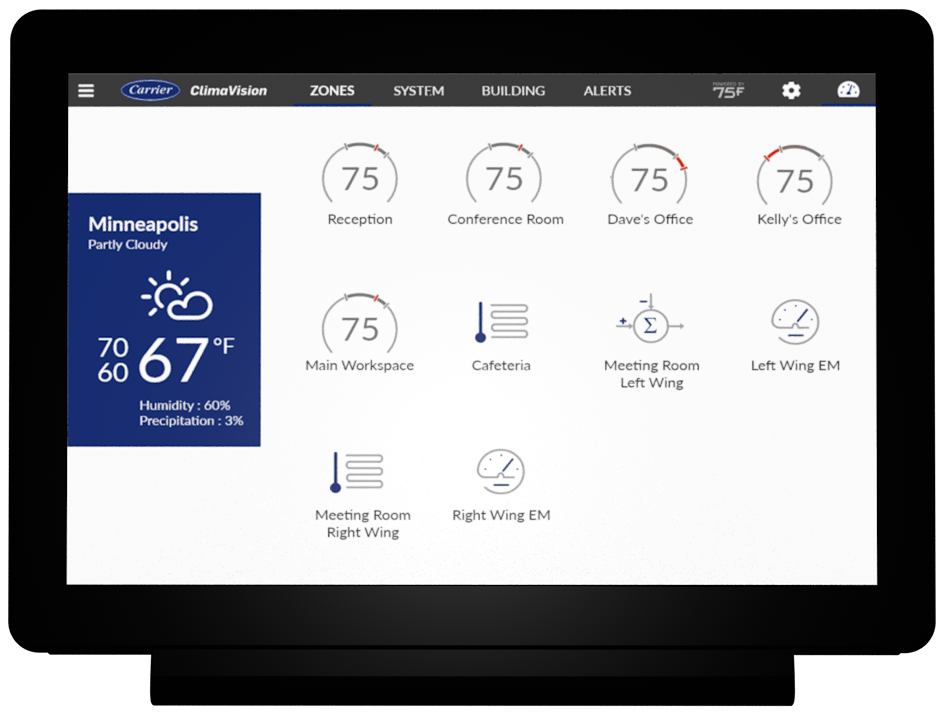Click the Minneapolis weather card
The width and height of the screenshot is (944, 714).
pos(164,319)
